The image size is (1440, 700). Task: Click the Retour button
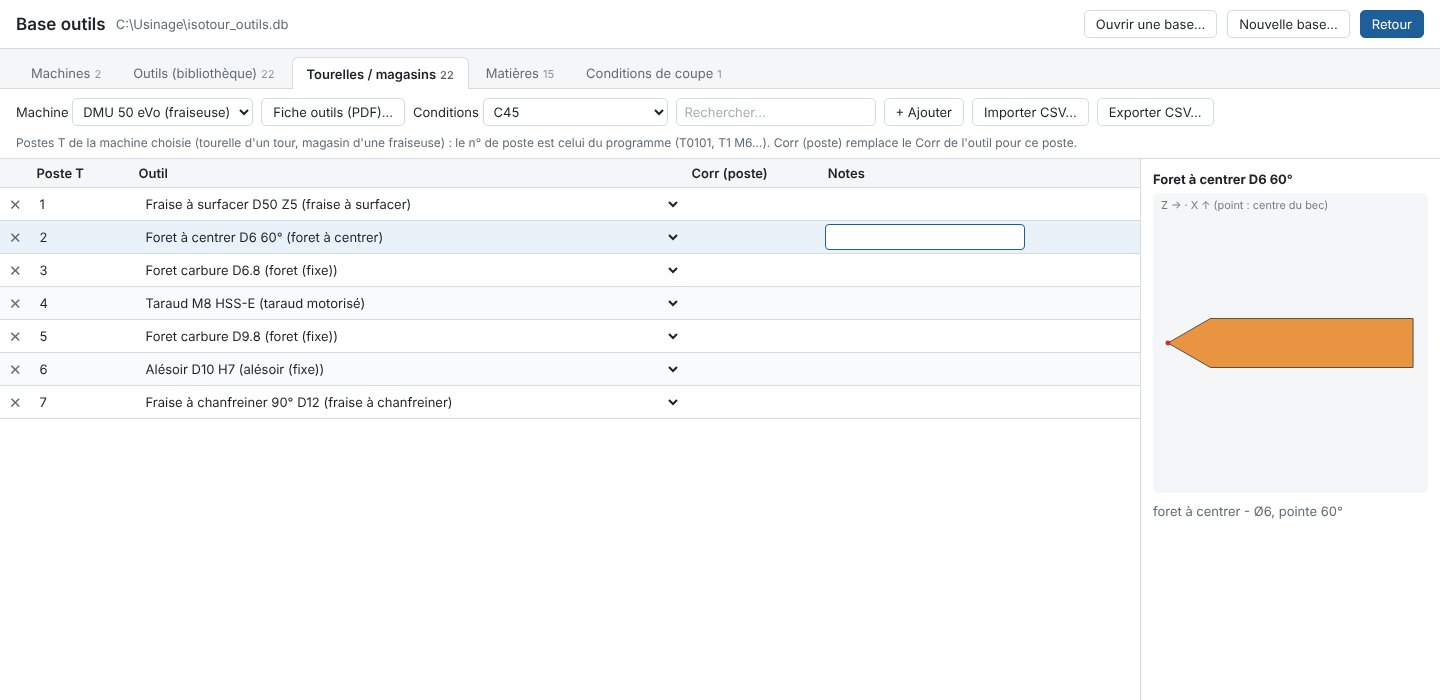1392,24
